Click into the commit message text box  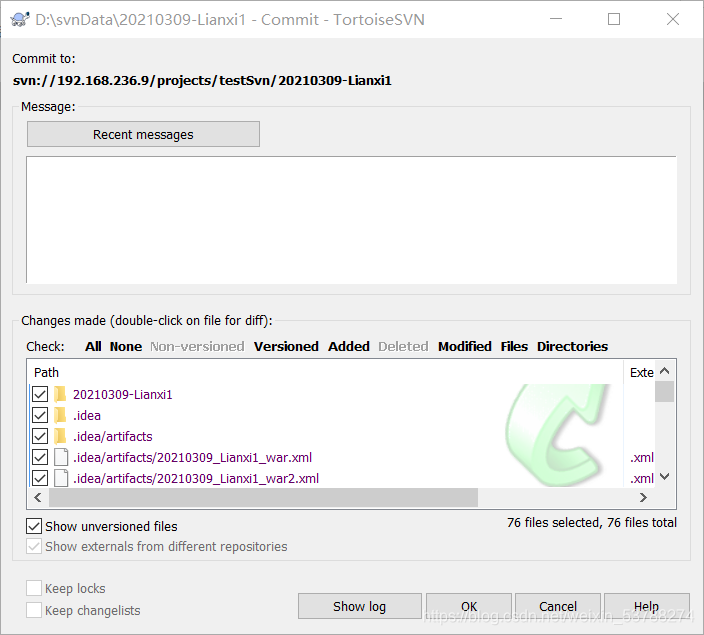pyautogui.click(x=352, y=220)
